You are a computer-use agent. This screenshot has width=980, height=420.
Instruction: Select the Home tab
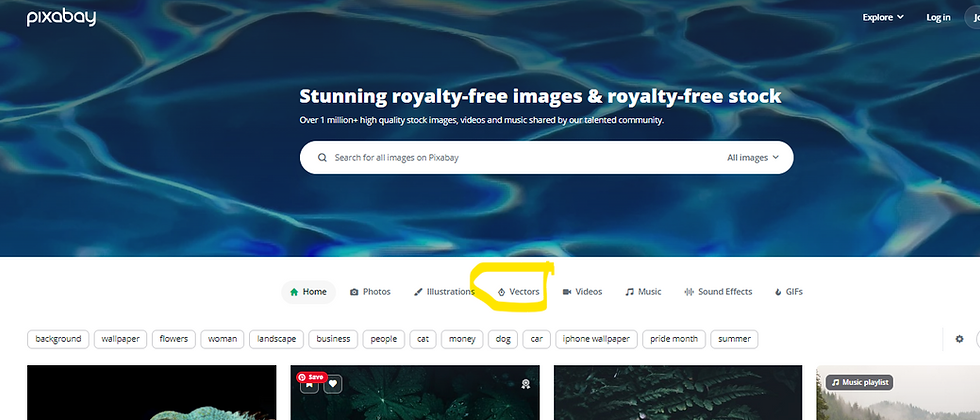click(x=308, y=292)
